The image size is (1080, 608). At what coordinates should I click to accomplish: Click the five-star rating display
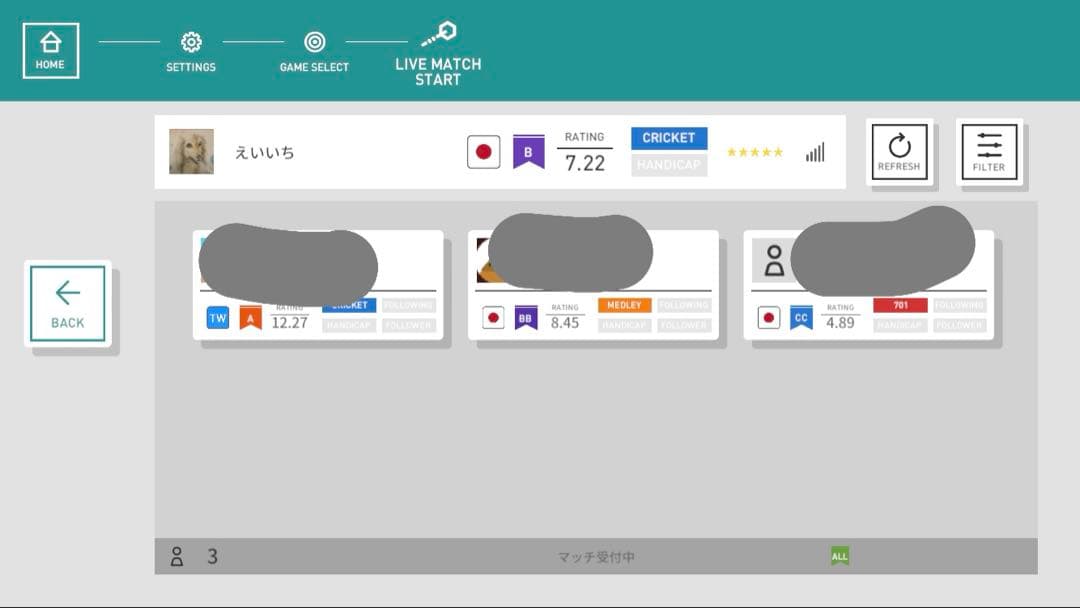(754, 153)
